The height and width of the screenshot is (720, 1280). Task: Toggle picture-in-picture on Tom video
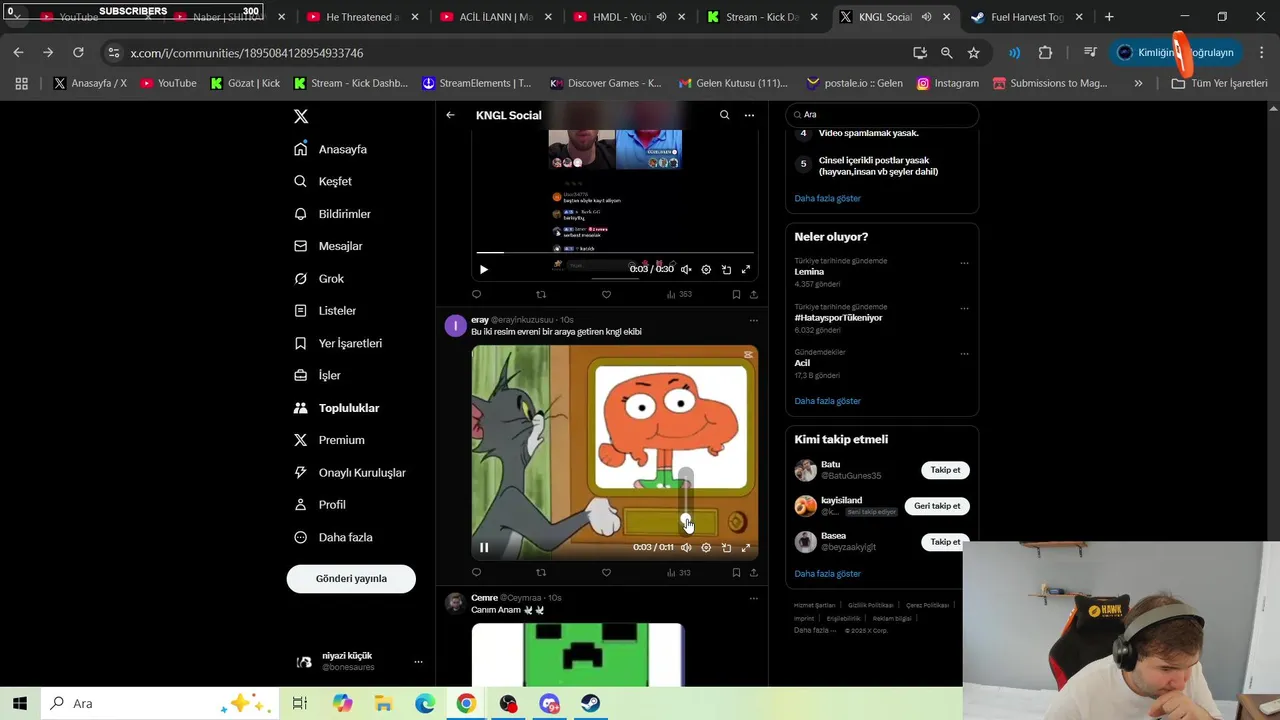(x=726, y=547)
